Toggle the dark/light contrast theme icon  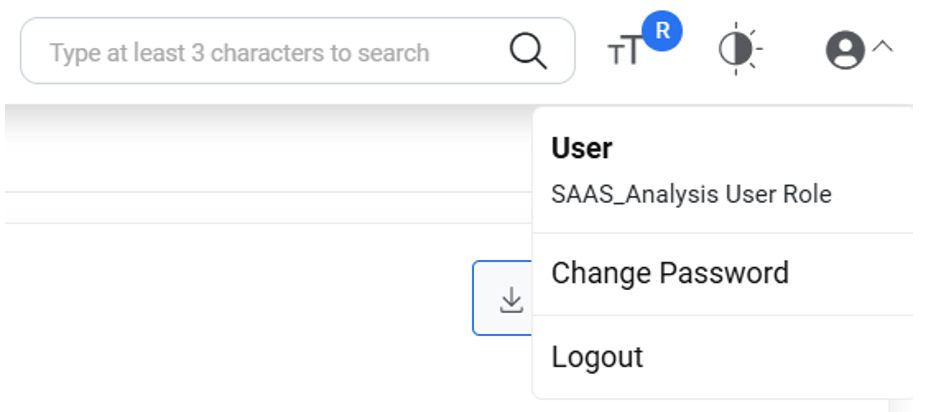[739, 50]
